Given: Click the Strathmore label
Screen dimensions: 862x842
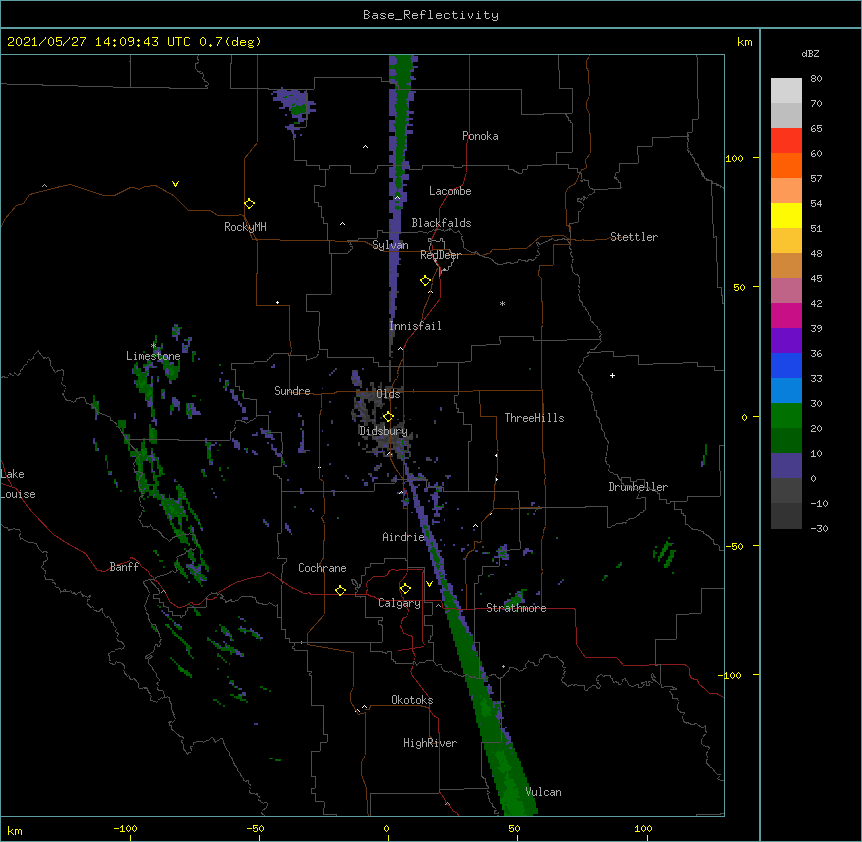Looking at the screenshot, I should pyautogui.click(x=516, y=608).
